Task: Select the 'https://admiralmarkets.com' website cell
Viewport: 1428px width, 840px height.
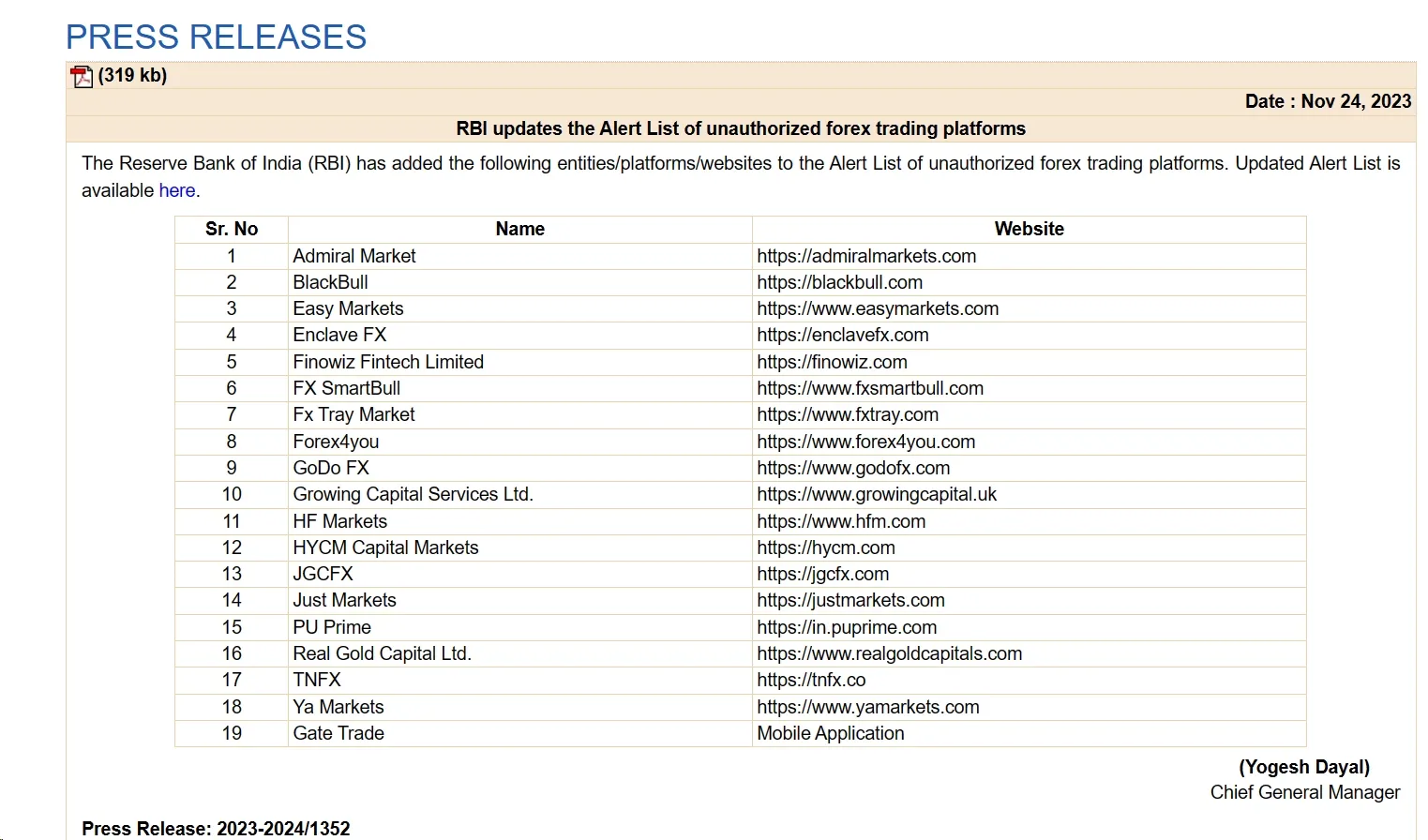Action: click(x=1030, y=256)
